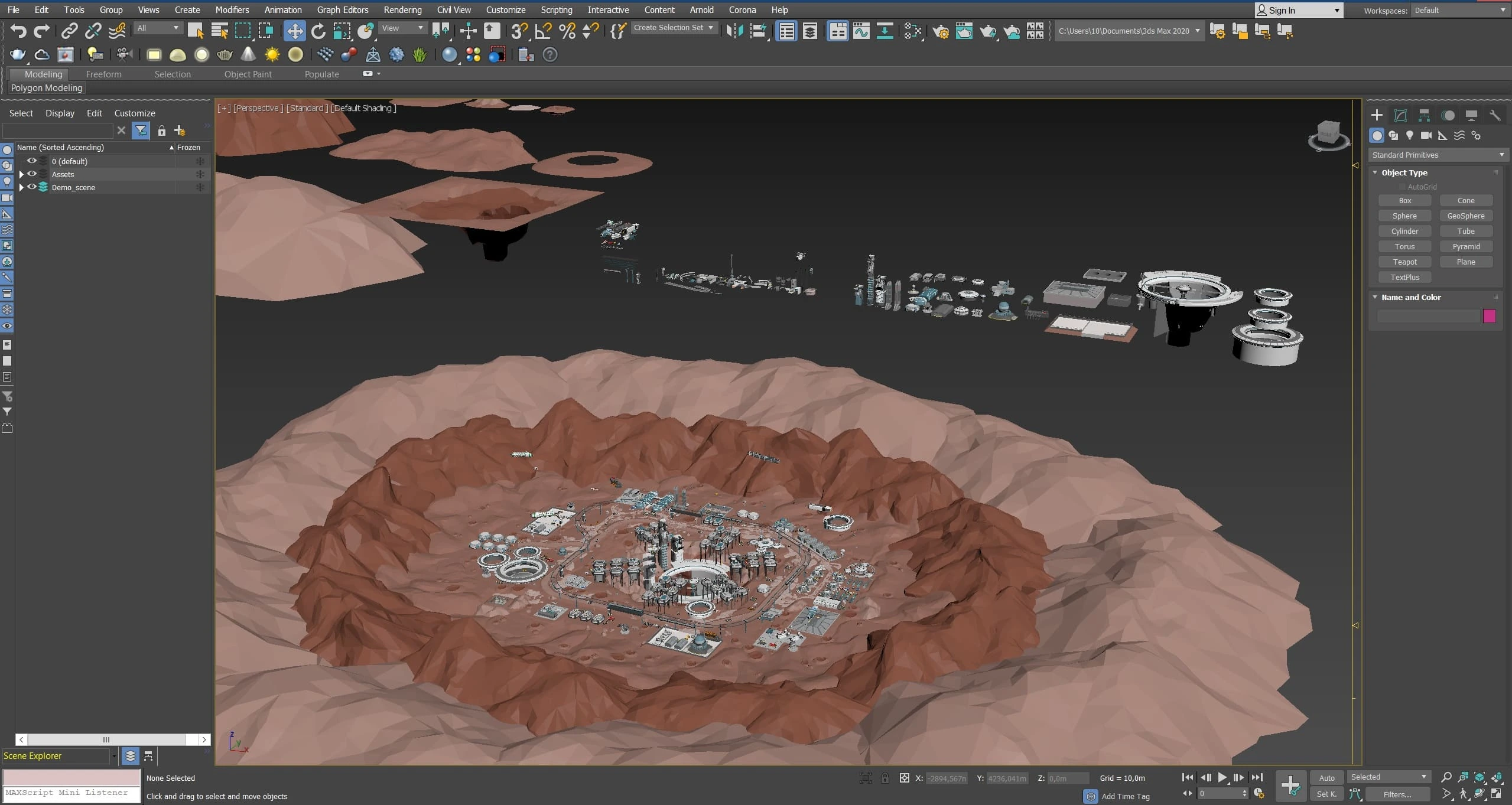Open the Rendering menu
This screenshot has height=805, width=1512.
tap(402, 9)
